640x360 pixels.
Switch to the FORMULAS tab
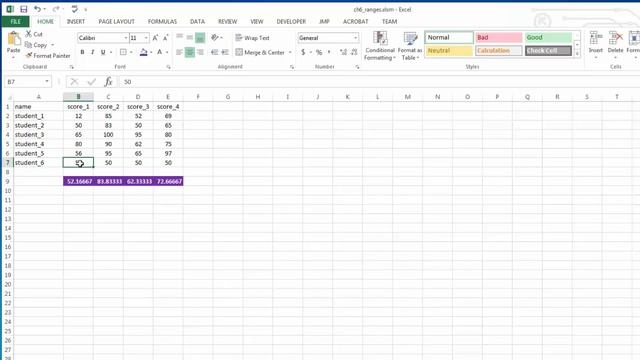(162, 22)
